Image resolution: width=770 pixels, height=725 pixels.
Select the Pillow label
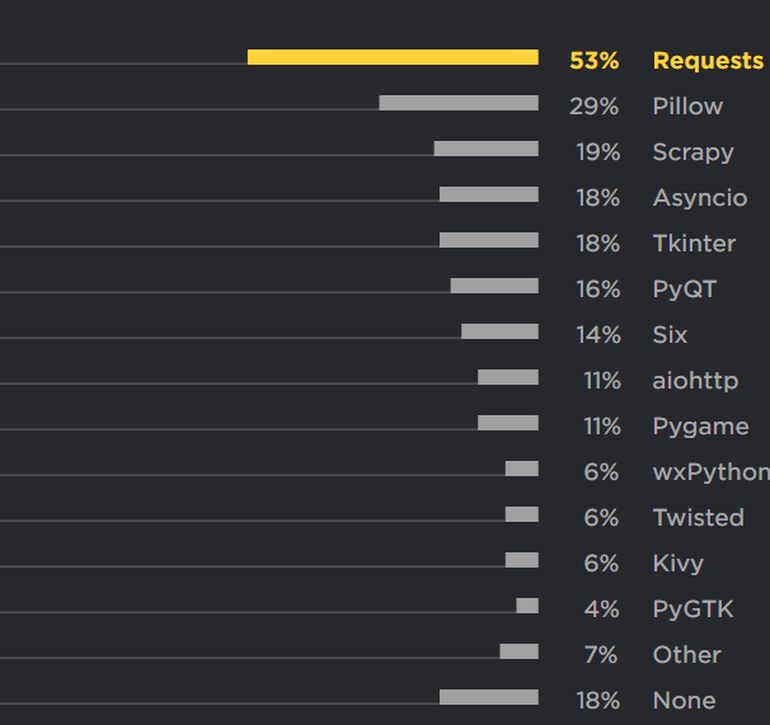[687, 107]
